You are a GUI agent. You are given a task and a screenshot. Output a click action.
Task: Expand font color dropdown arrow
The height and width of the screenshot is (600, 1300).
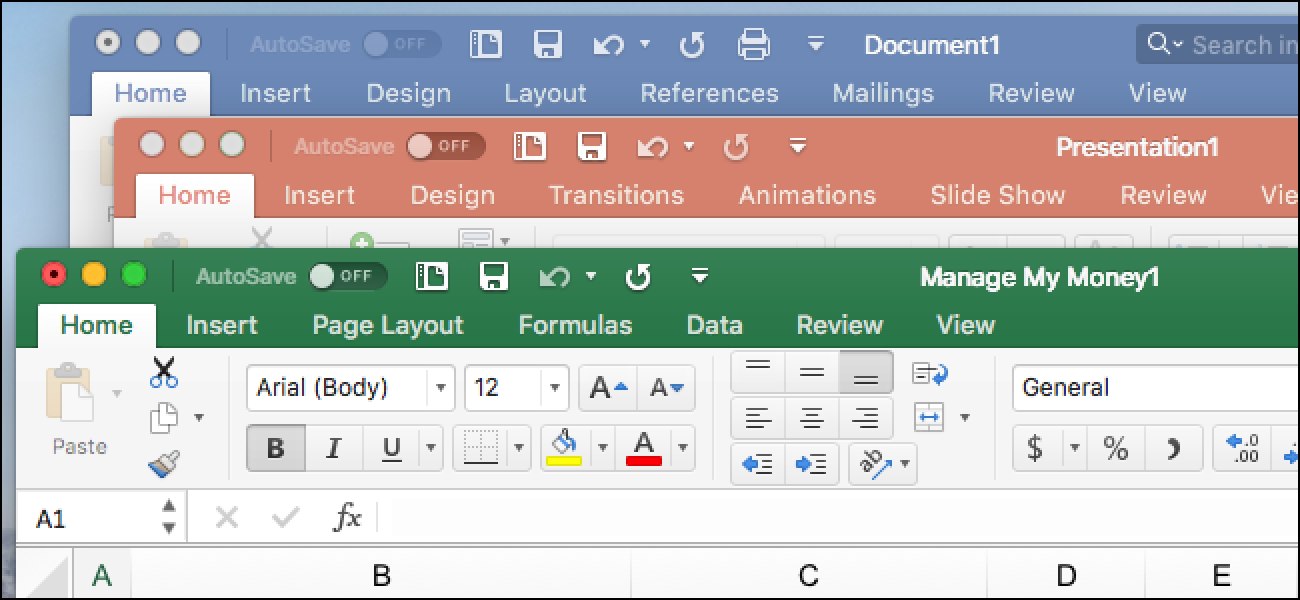click(683, 448)
